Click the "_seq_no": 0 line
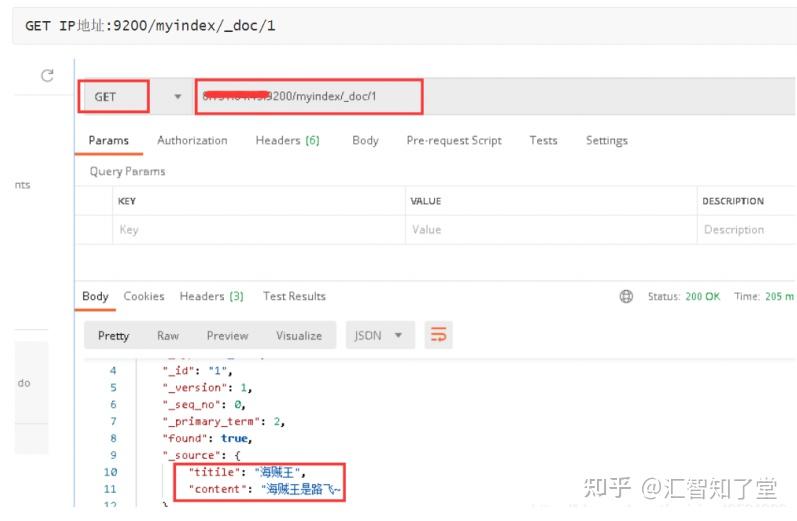 tap(204, 405)
